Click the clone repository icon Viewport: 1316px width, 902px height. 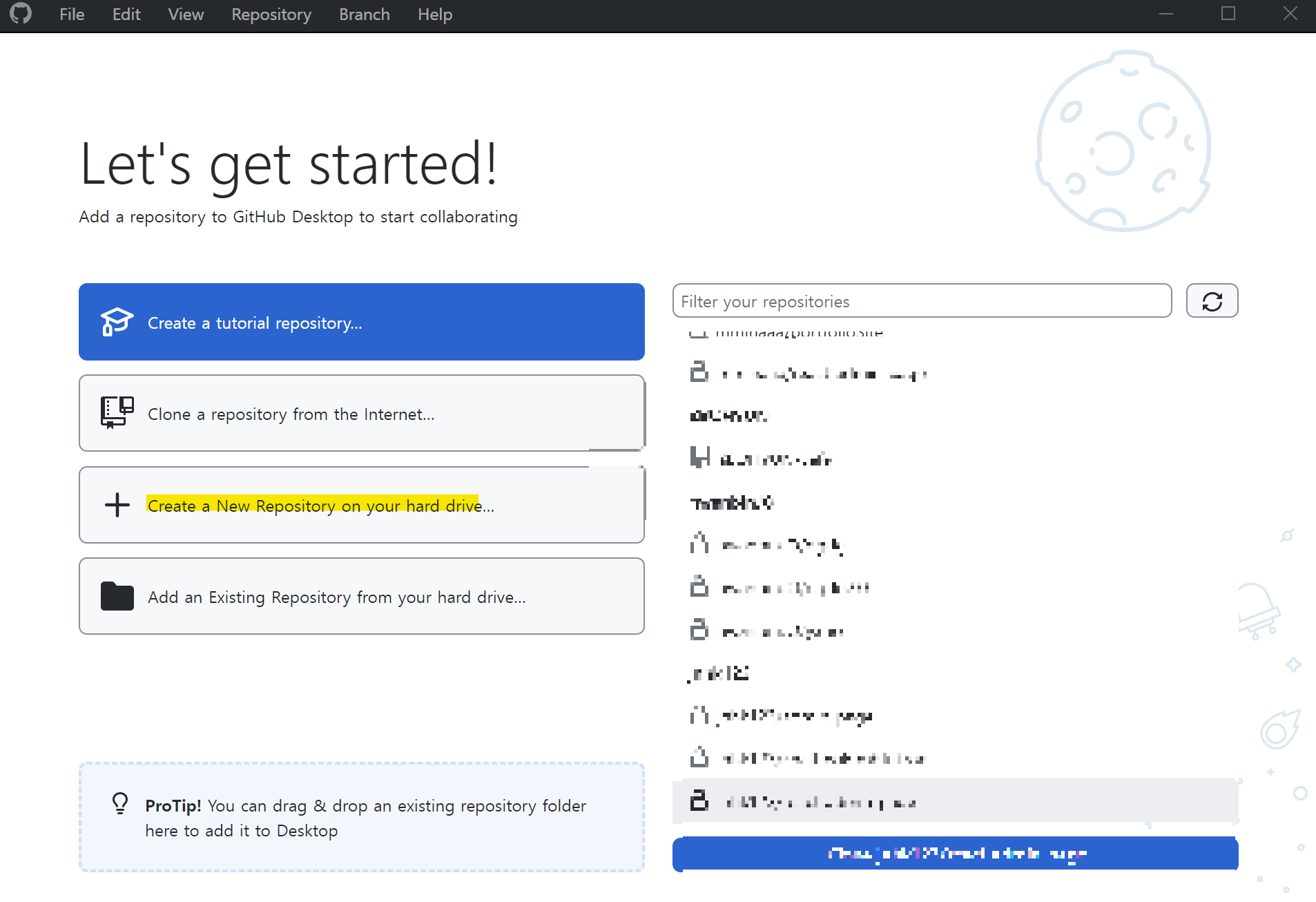click(117, 413)
